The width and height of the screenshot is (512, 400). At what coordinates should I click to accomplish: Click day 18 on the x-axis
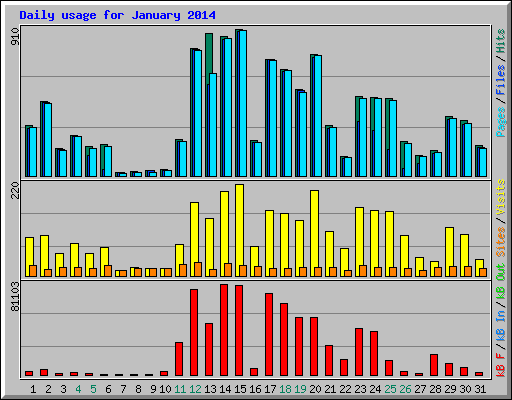[x=285, y=389]
